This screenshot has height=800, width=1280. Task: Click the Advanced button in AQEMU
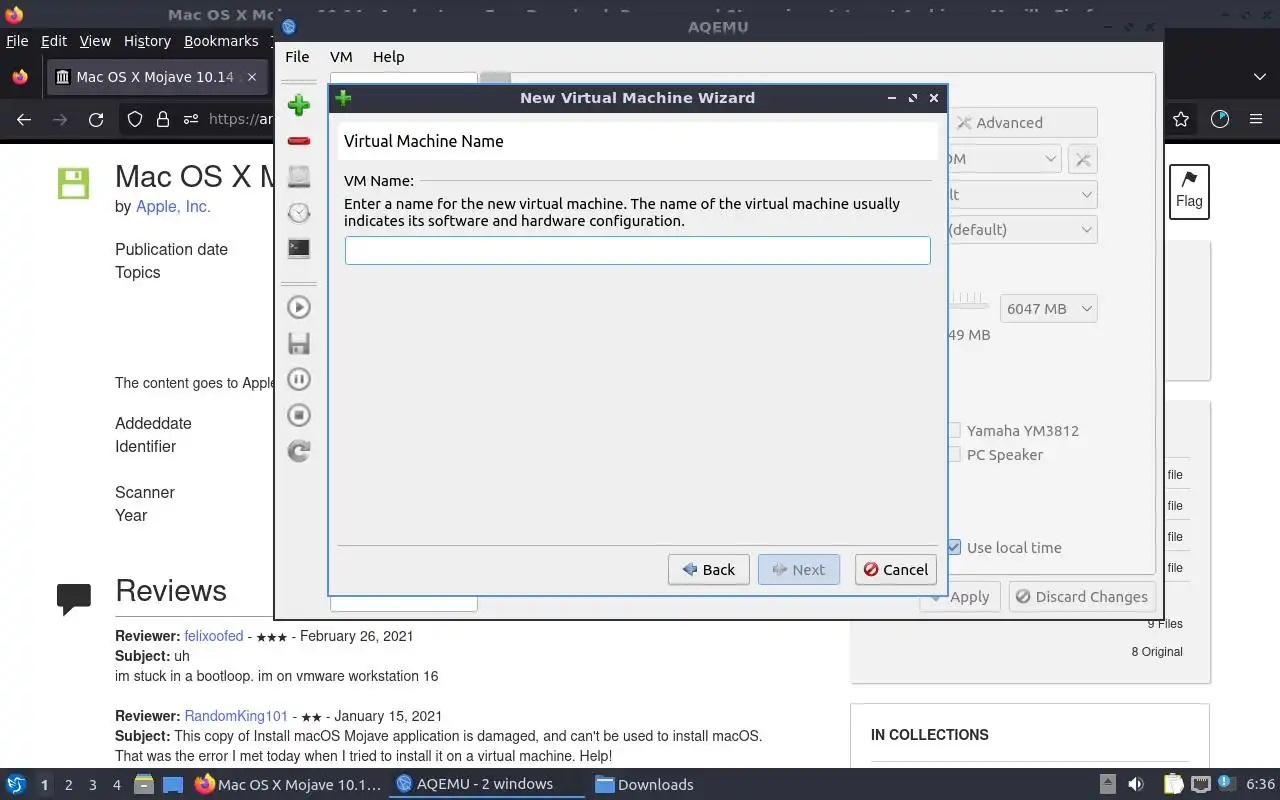click(1021, 123)
